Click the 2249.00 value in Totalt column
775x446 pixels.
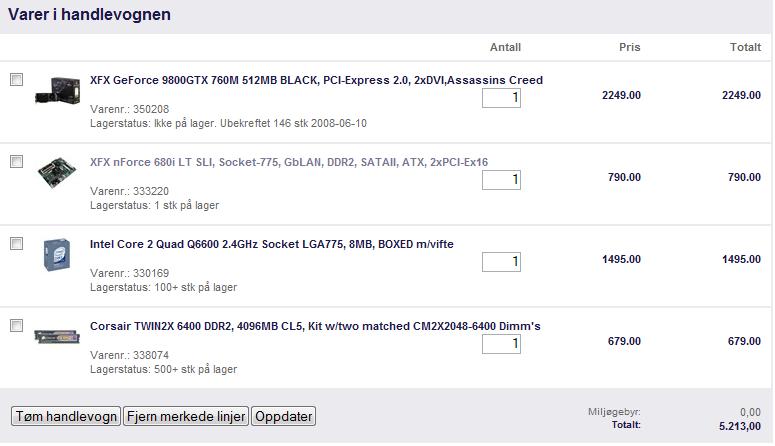click(741, 95)
